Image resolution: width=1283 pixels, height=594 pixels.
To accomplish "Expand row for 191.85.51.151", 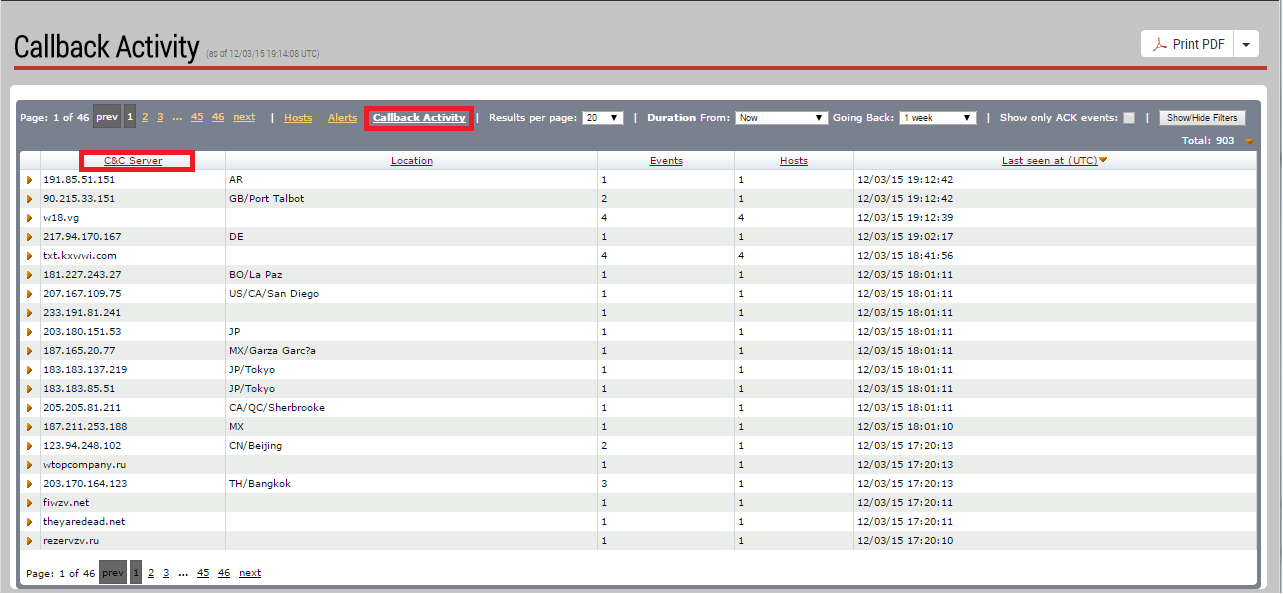I will click(30, 180).
